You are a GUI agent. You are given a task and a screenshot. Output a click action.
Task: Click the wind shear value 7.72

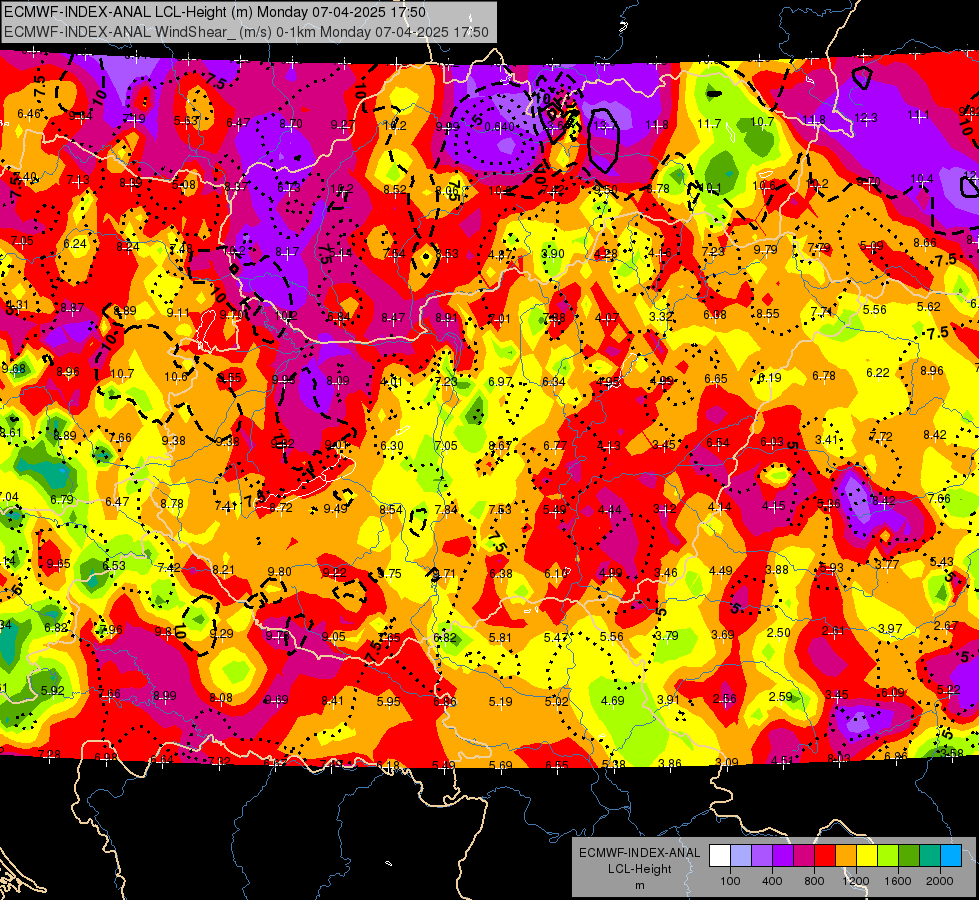881,436
